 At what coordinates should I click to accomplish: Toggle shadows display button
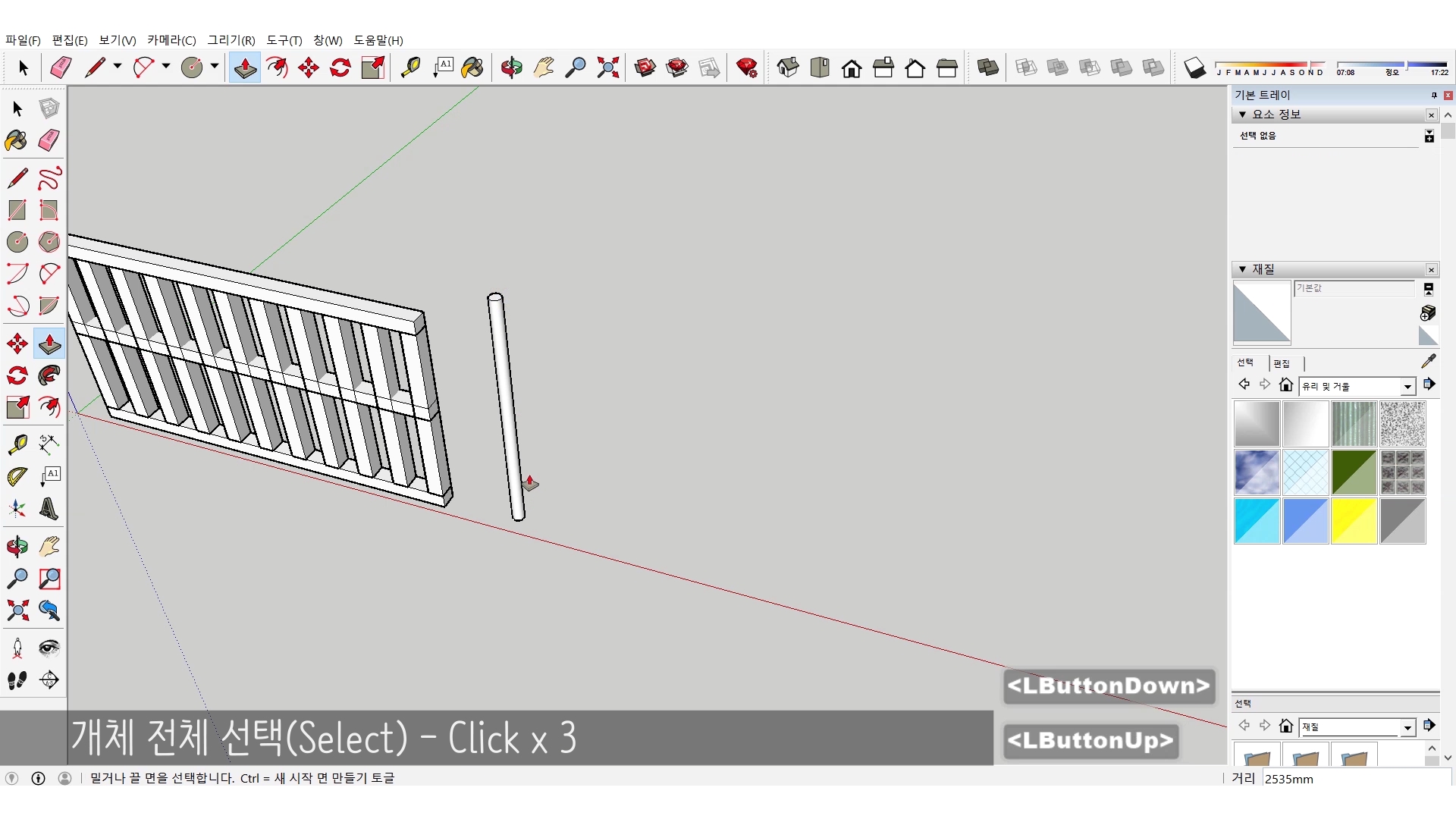point(1194,67)
